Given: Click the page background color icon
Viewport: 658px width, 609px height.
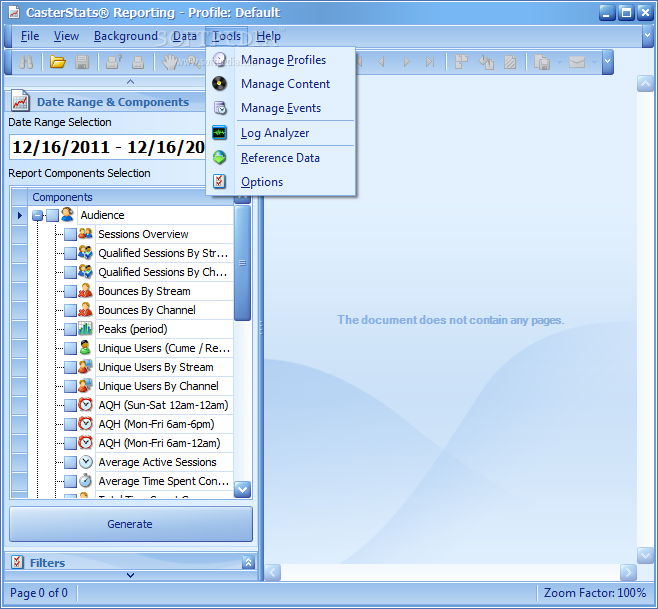Looking at the screenshot, I should coord(486,62).
